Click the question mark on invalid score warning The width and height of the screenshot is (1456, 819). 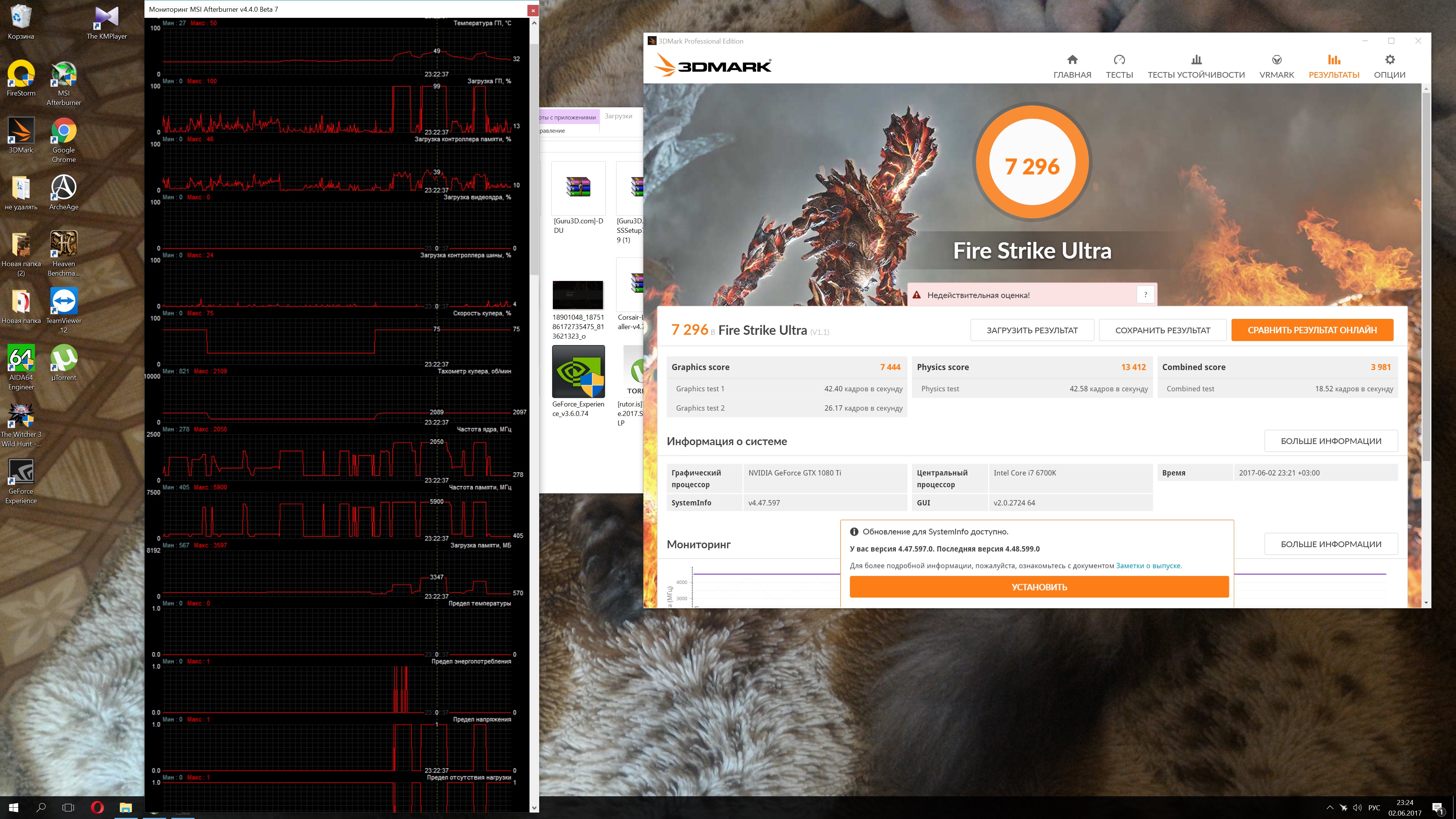pos(1145,295)
